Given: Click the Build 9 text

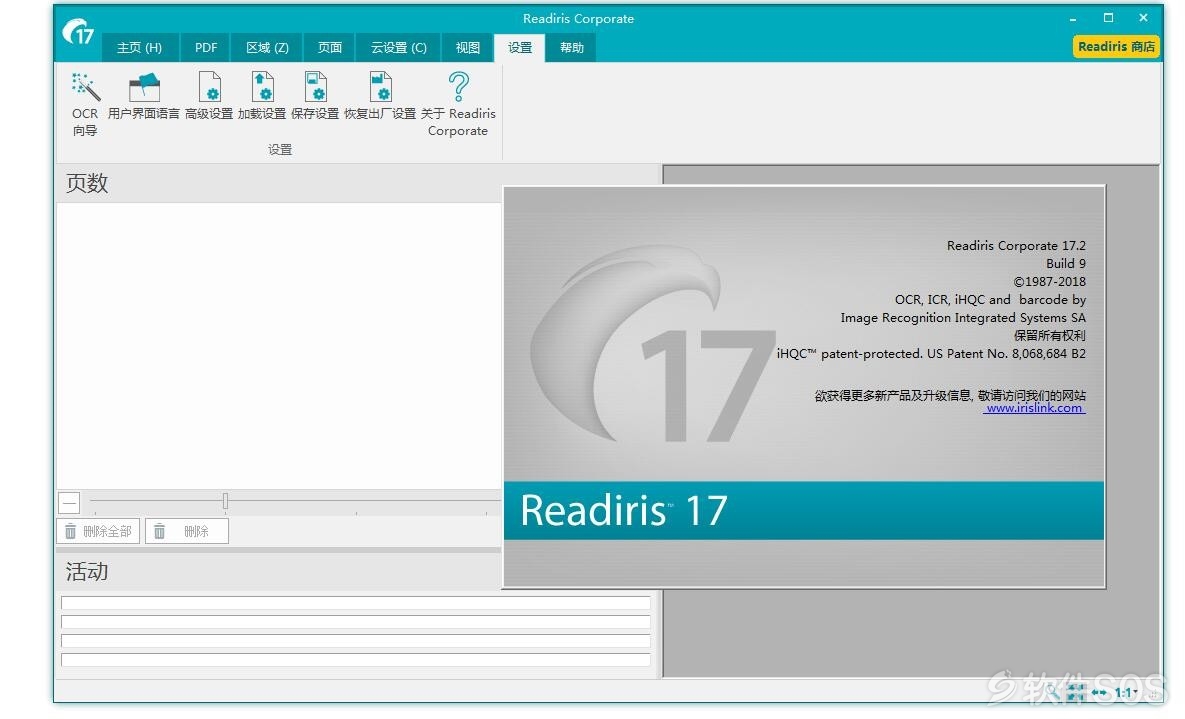Looking at the screenshot, I should (x=1066, y=264).
